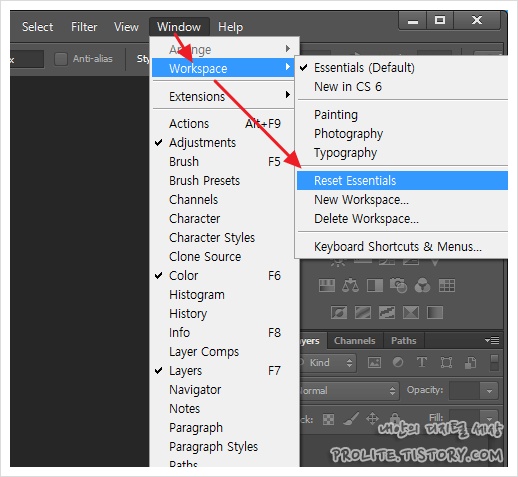Add a Photo Filter adjustment (camera icon)
Viewport: 518px width, 477px height.
click(x=399, y=286)
